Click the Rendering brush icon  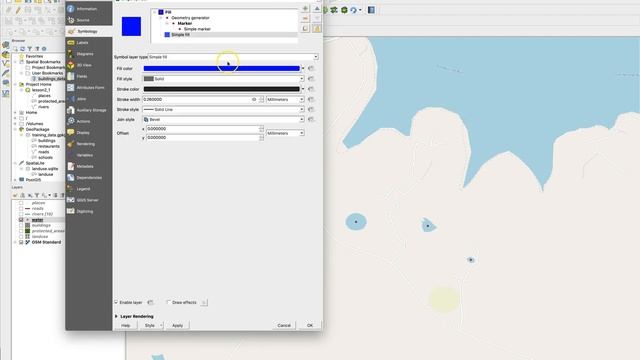pos(71,144)
